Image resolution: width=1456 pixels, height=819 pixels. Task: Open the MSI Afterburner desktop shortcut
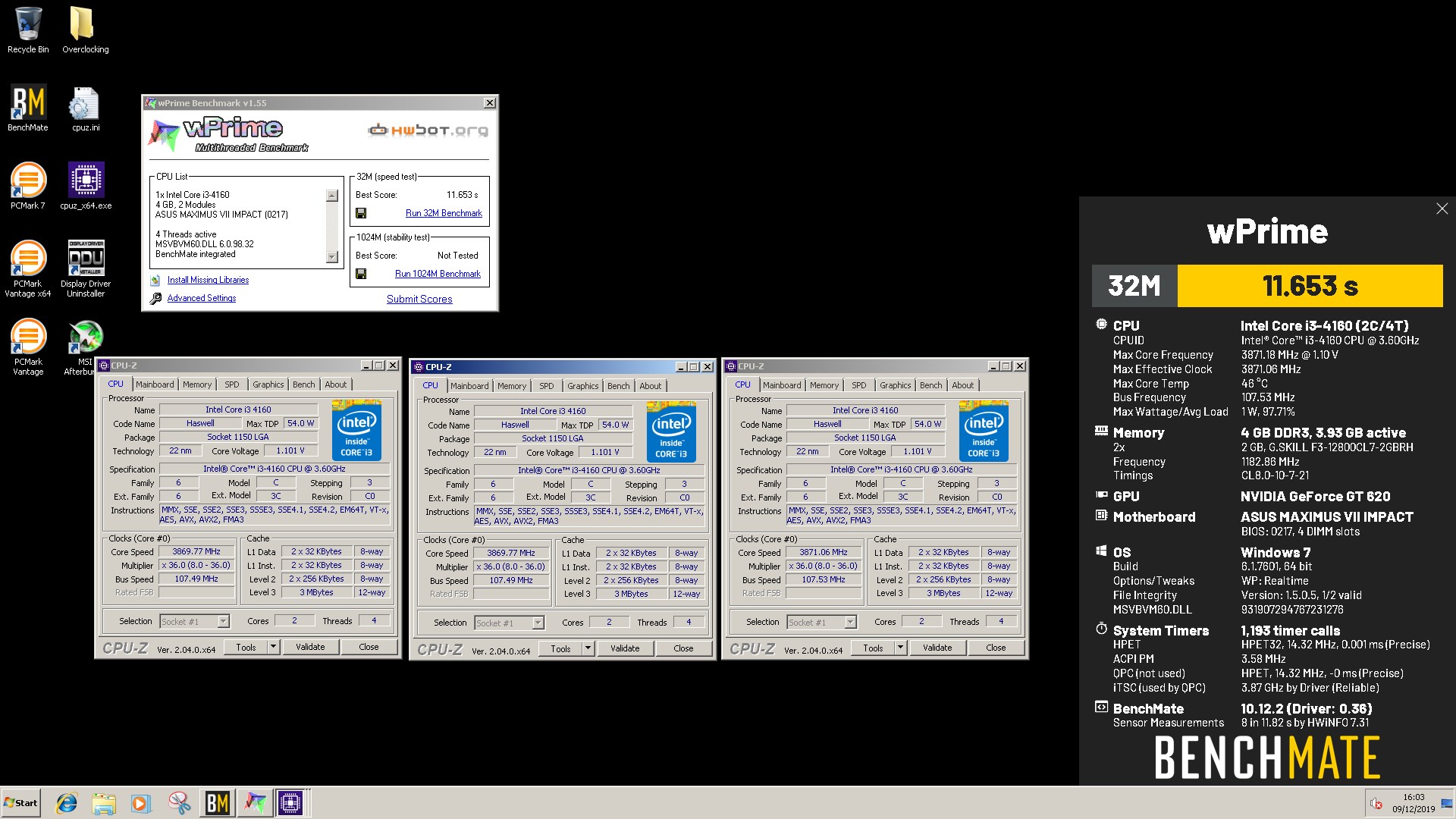[85, 347]
